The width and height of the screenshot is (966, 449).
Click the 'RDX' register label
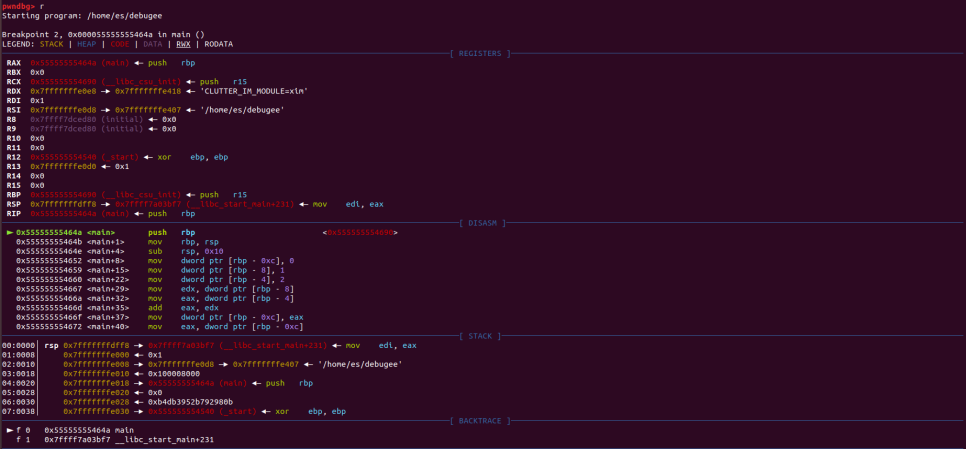coord(14,91)
